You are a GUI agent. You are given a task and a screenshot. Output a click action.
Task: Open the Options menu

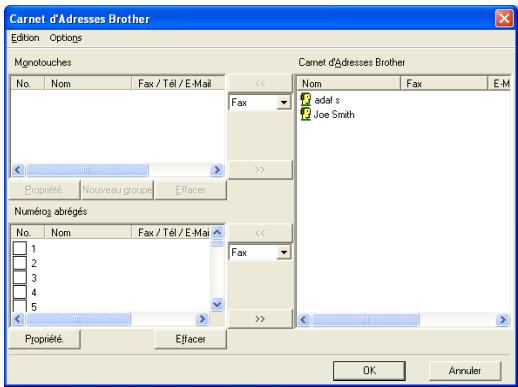click(x=66, y=38)
